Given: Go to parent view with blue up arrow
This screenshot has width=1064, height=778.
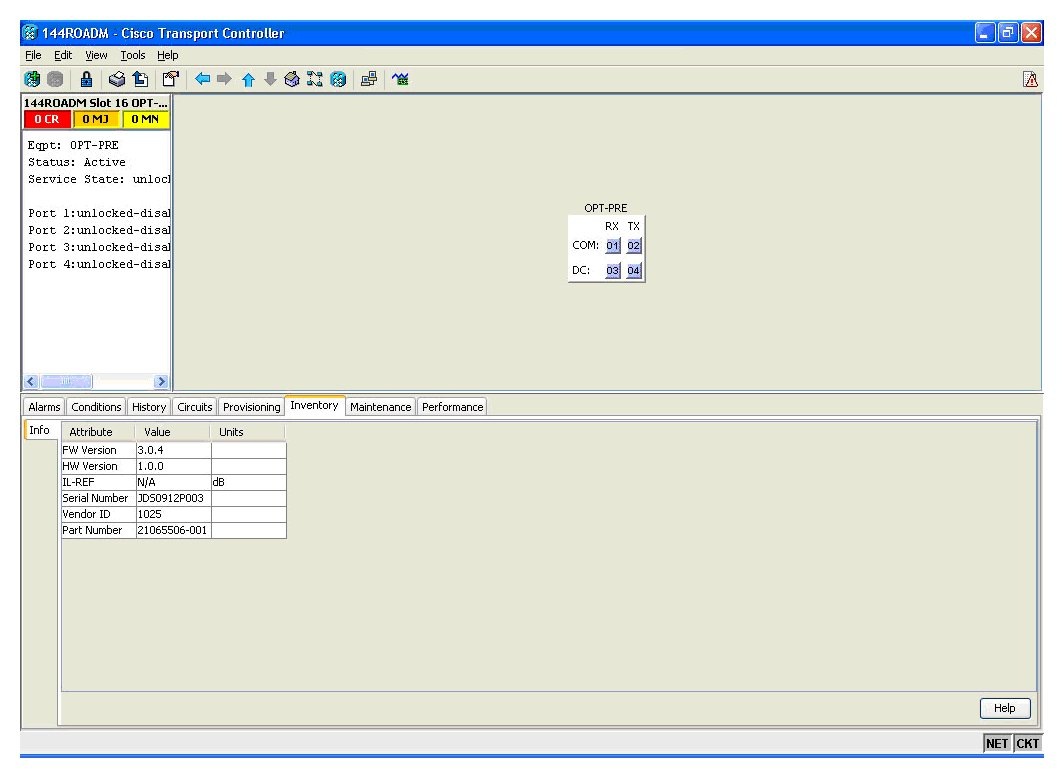Looking at the screenshot, I should (248, 79).
